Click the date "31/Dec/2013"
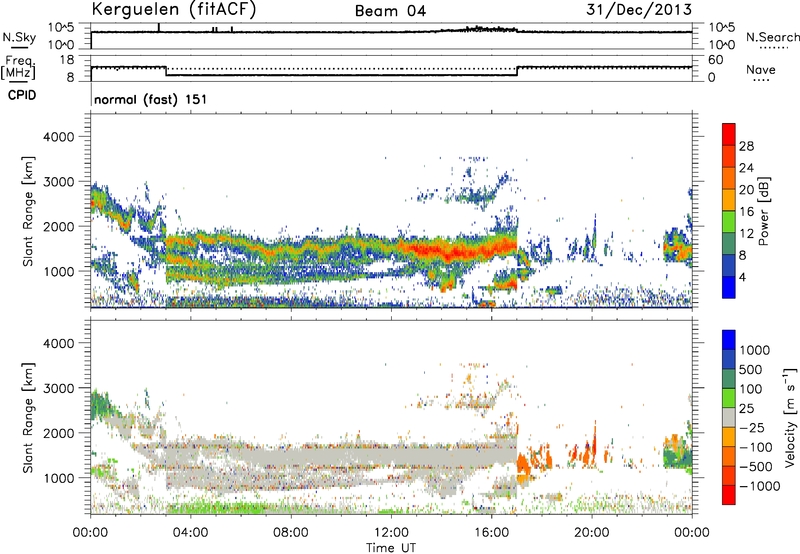800x554 pixels. (x=639, y=9)
